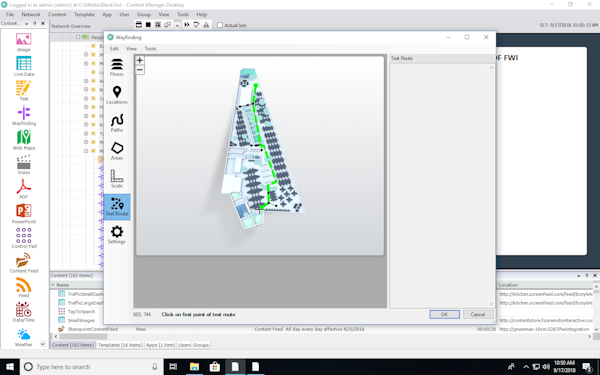Image resolution: width=600 pixels, height=375 pixels.
Task: Open the bottom-right panel options dropdown arrow
Action: coord(579,276)
